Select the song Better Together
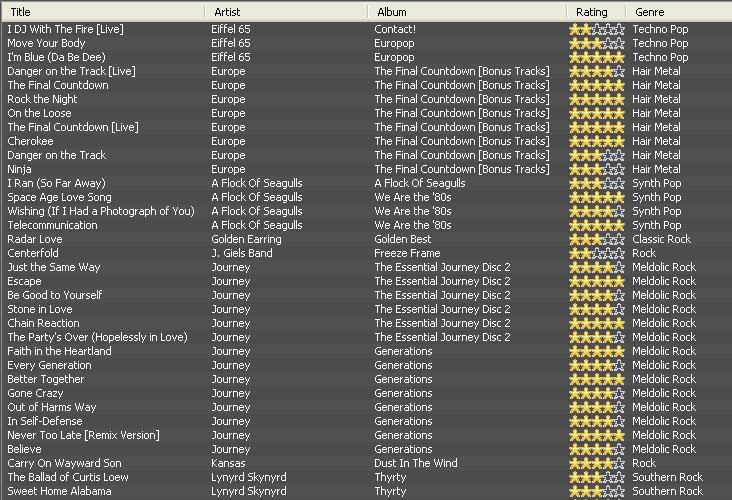Viewport: 732px width, 500px height. [46, 380]
